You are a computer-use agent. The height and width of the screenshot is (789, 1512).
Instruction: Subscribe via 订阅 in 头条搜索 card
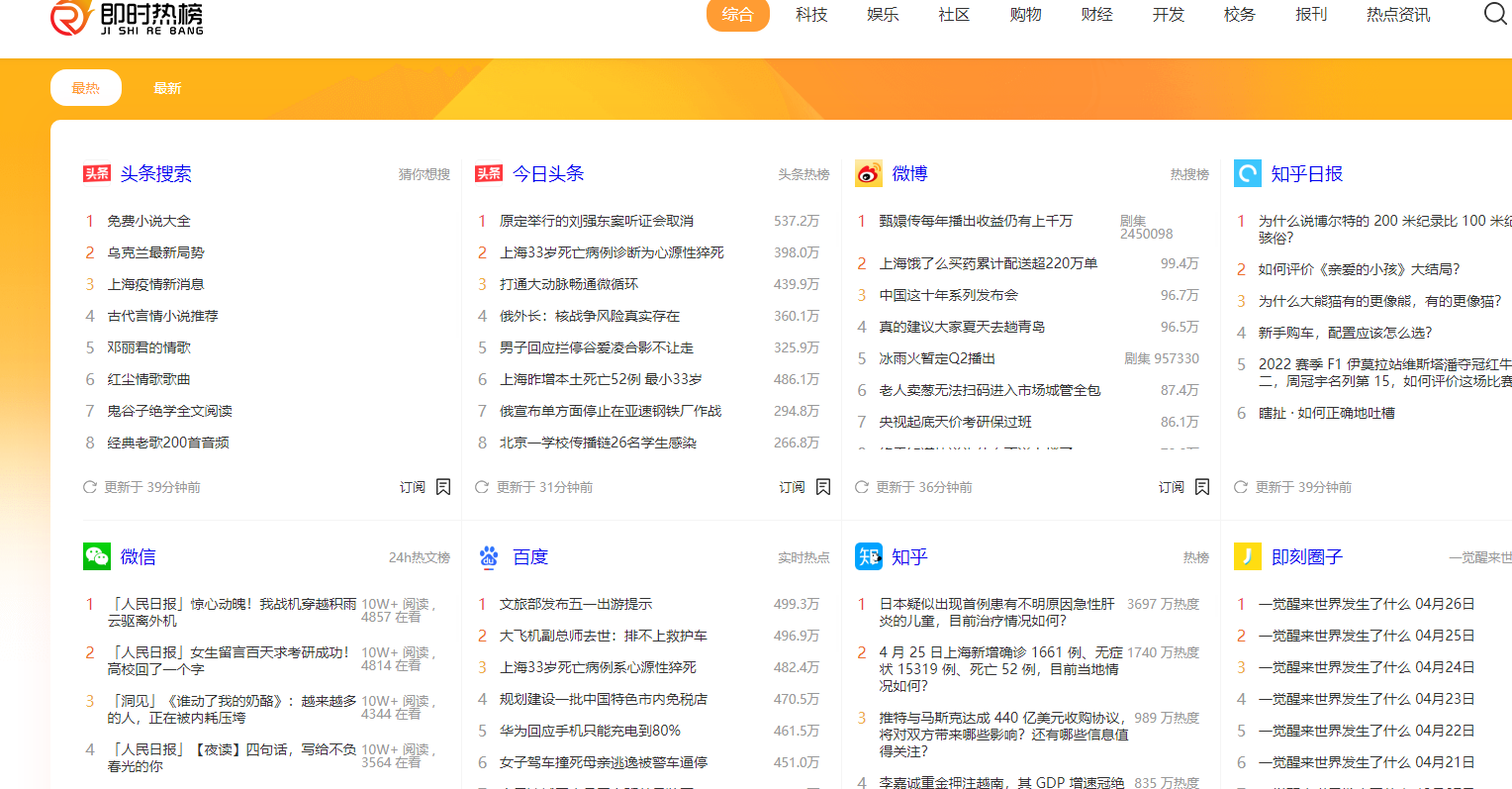pyautogui.click(x=413, y=487)
